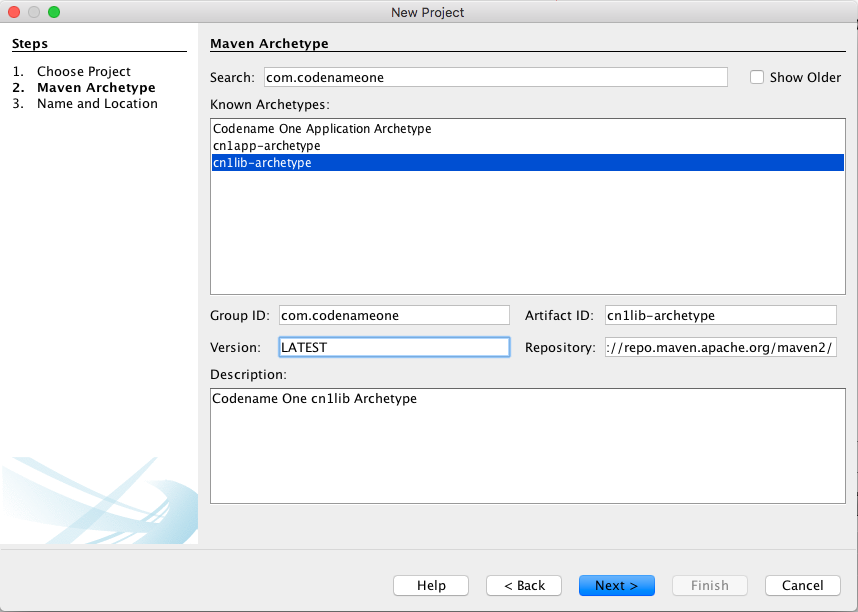Image resolution: width=858 pixels, height=612 pixels.
Task: Select the Version field showing LATEST
Action: [x=394, y=347]
